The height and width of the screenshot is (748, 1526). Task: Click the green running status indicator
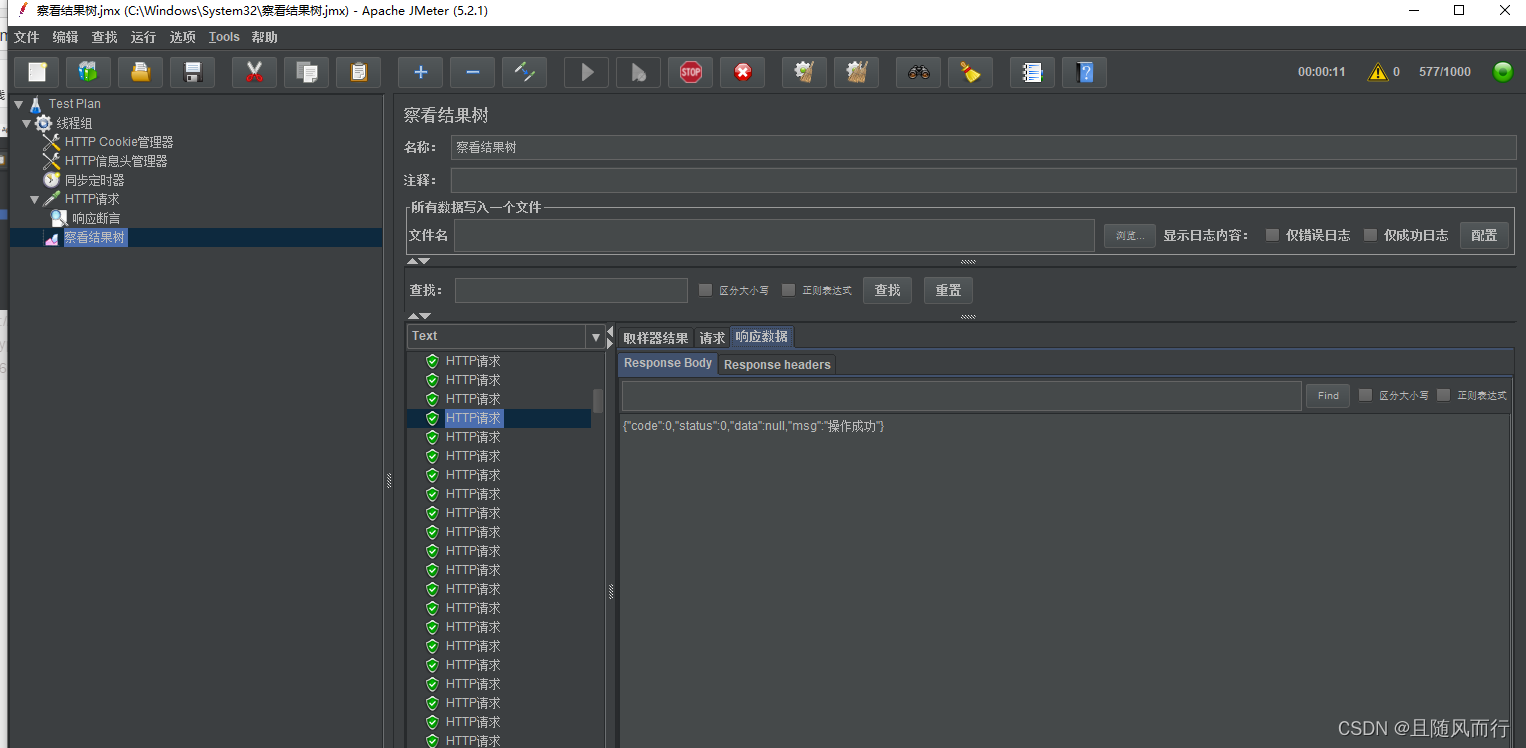pos(1503,72)
